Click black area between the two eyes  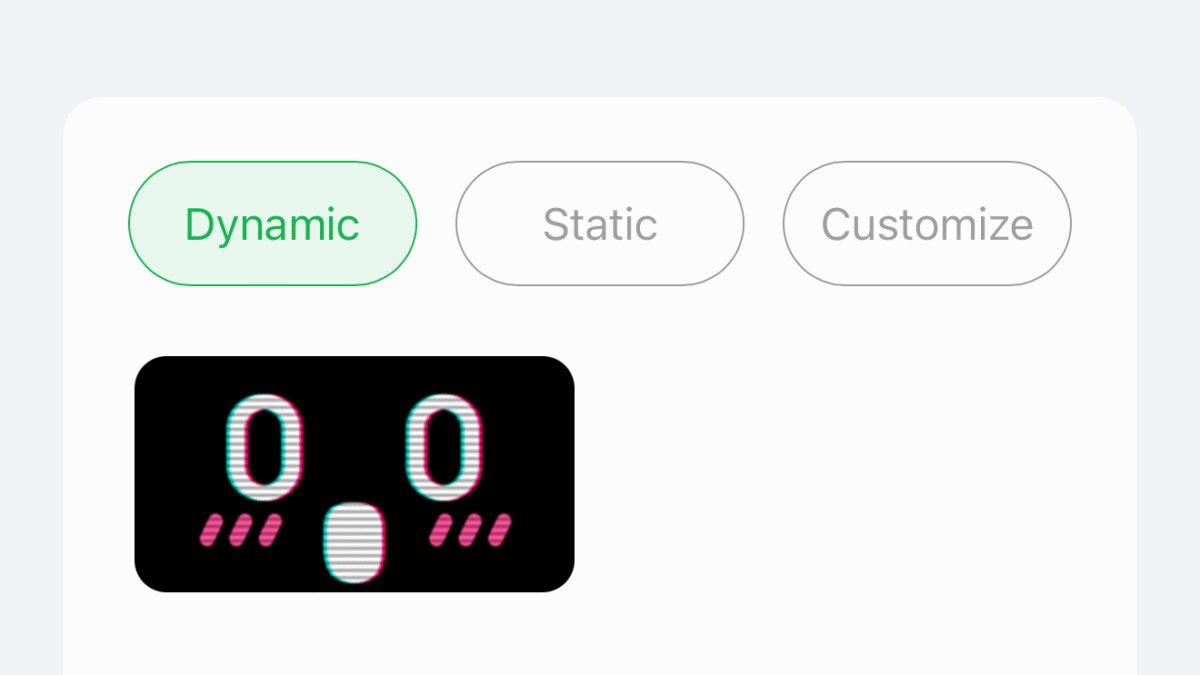[354, 440]
